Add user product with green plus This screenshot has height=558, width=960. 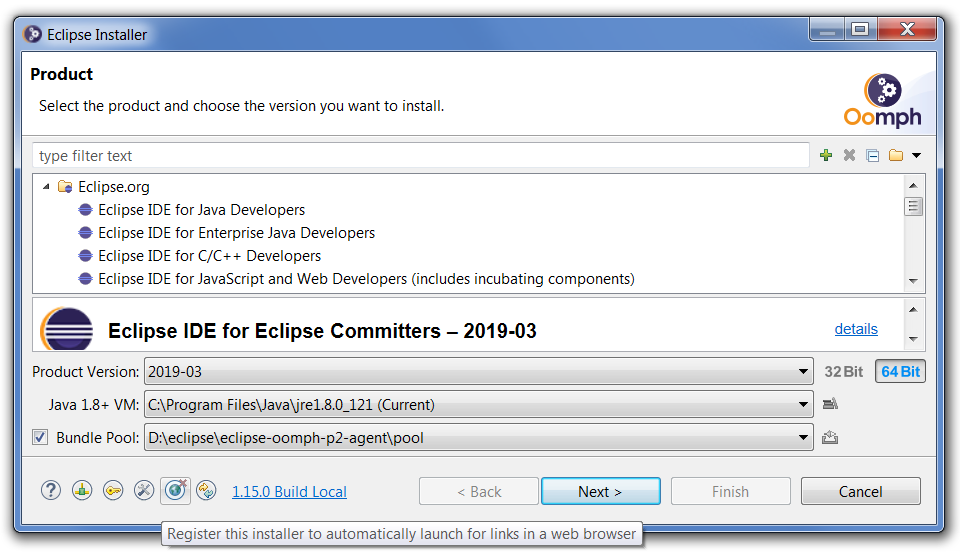coord(825,155)
